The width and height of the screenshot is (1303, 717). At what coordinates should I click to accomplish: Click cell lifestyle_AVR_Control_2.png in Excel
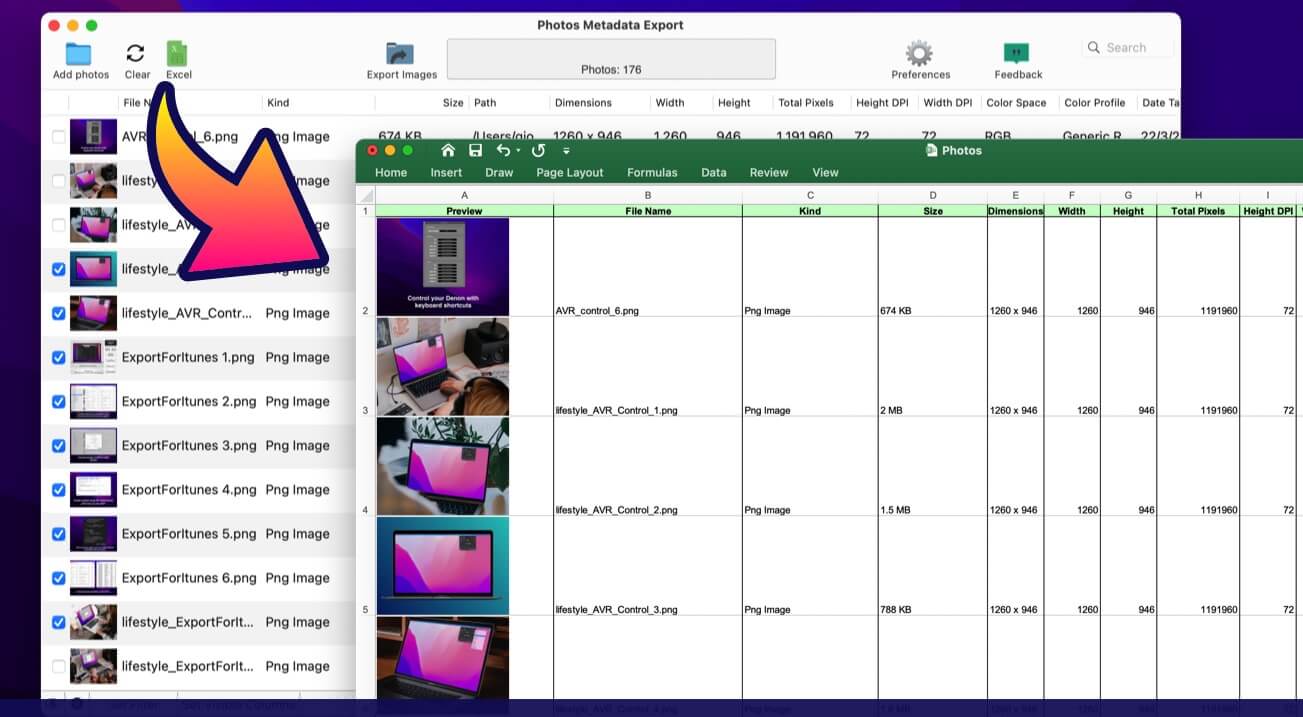tap(648, 467)
